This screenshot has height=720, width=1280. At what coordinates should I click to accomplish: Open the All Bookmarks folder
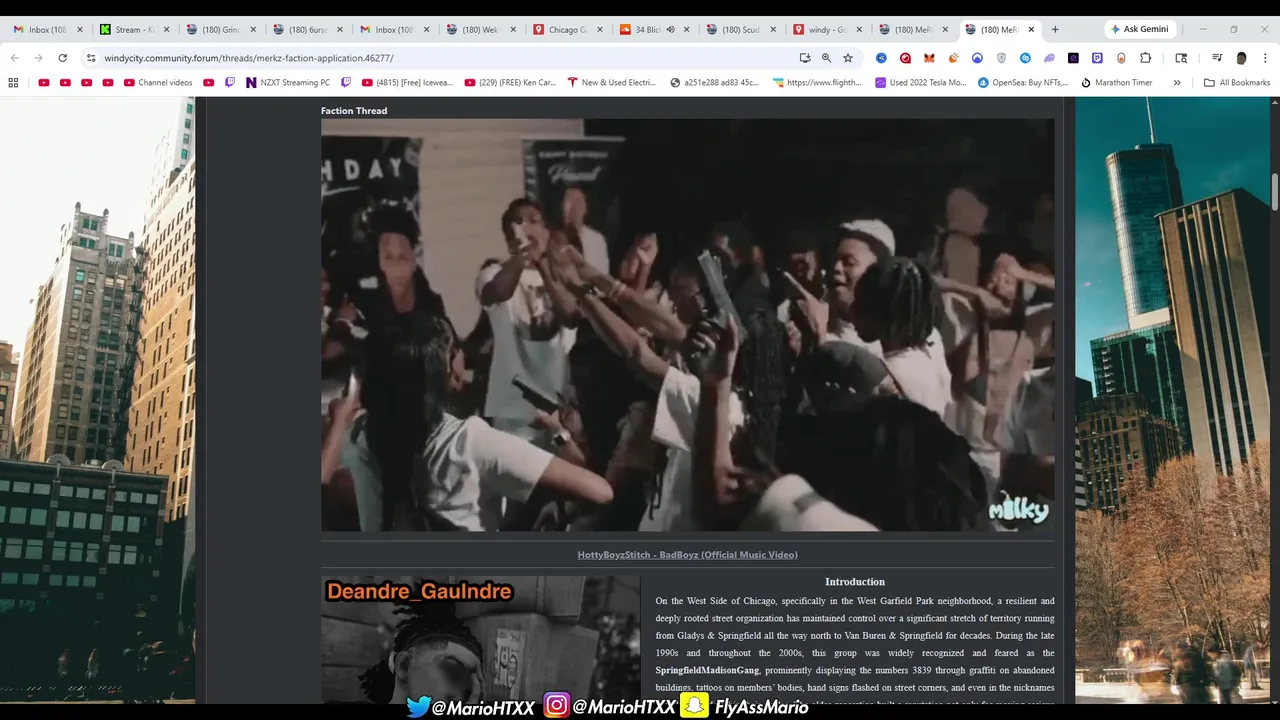pos(1237,83)
